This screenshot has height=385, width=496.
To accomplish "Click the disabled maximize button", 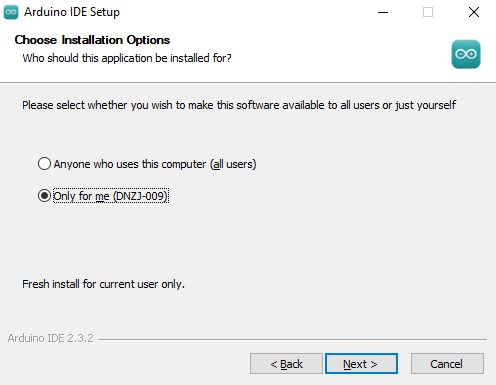I will [428, 12].
